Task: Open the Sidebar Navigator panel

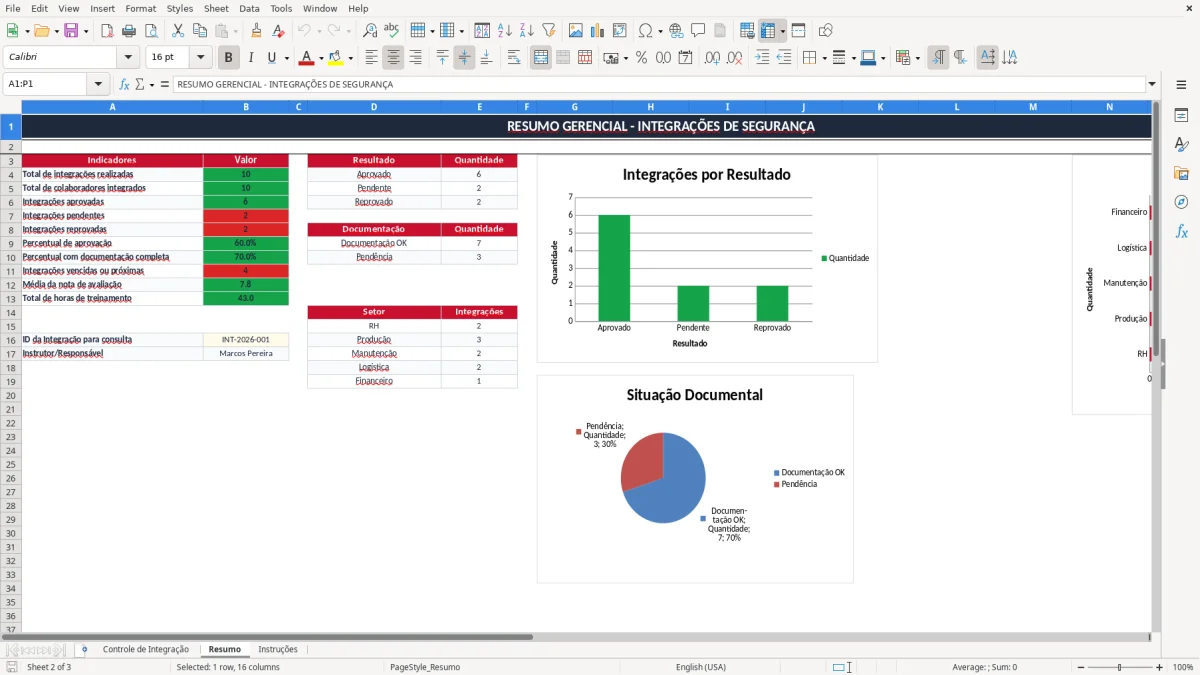Action: 1181,202
